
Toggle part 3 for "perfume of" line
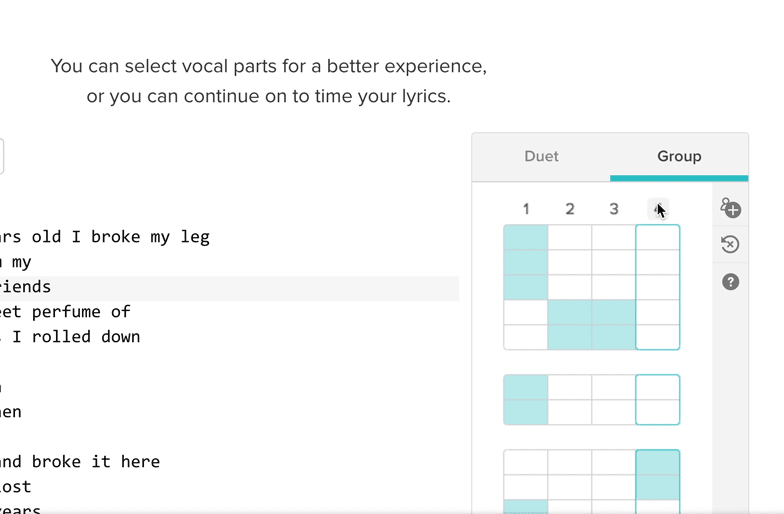click(614, 312)
